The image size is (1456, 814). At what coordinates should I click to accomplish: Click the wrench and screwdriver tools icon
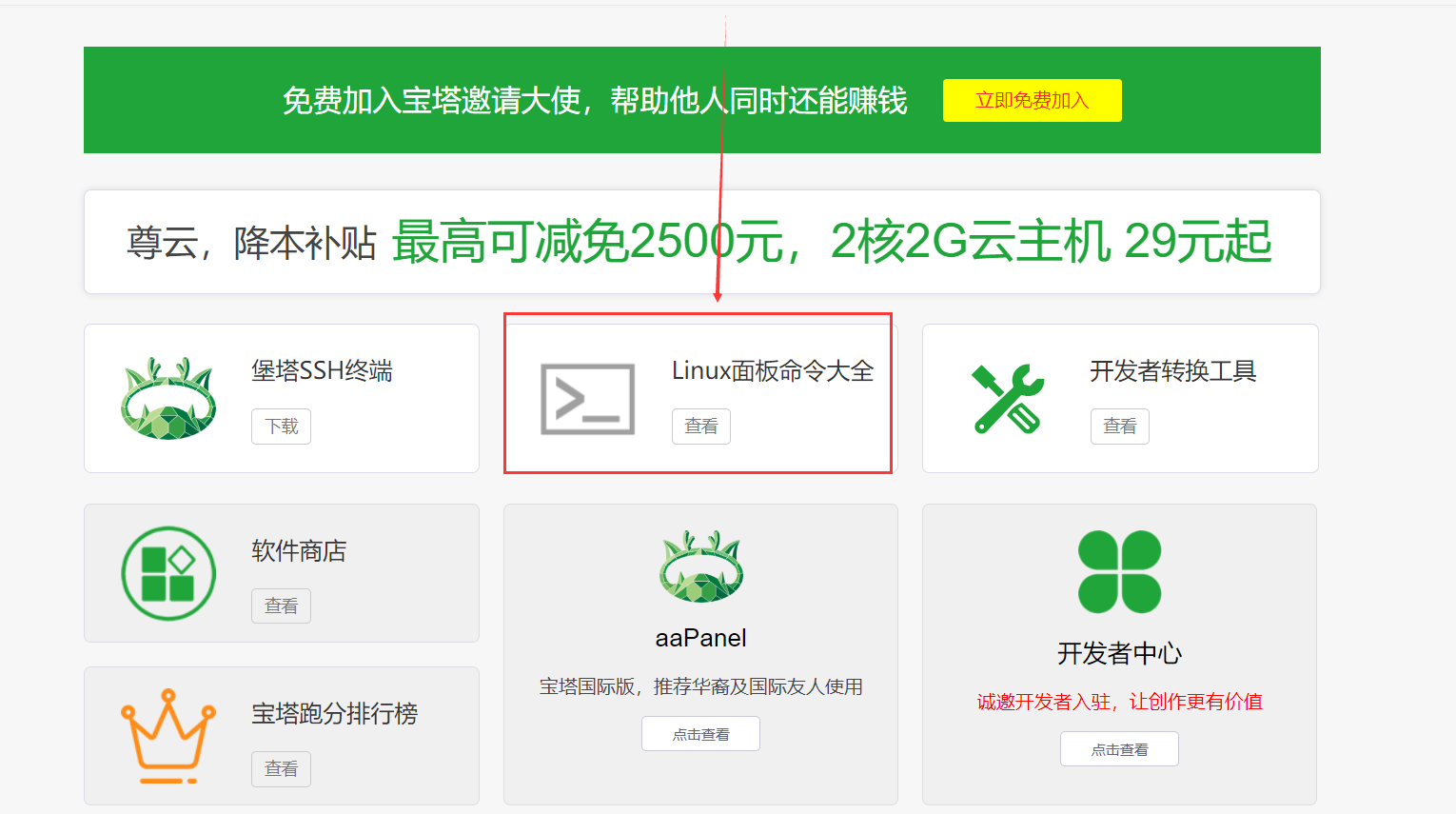tap(1008, 398)
